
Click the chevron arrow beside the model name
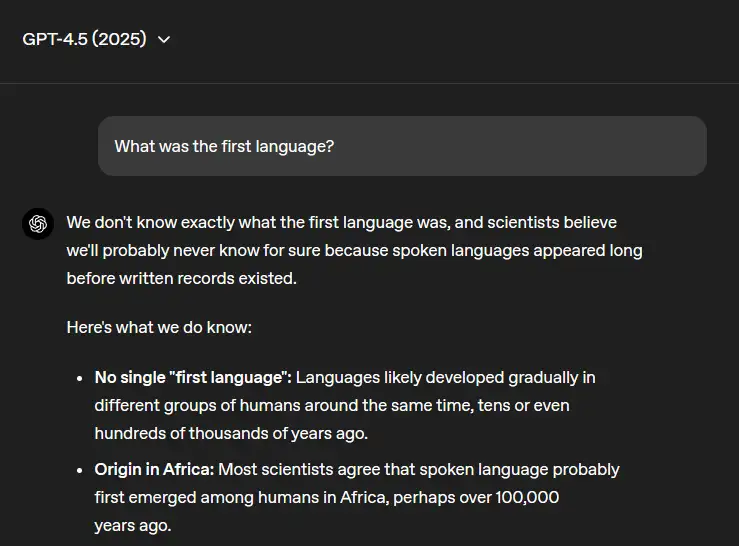click(164, 40)
